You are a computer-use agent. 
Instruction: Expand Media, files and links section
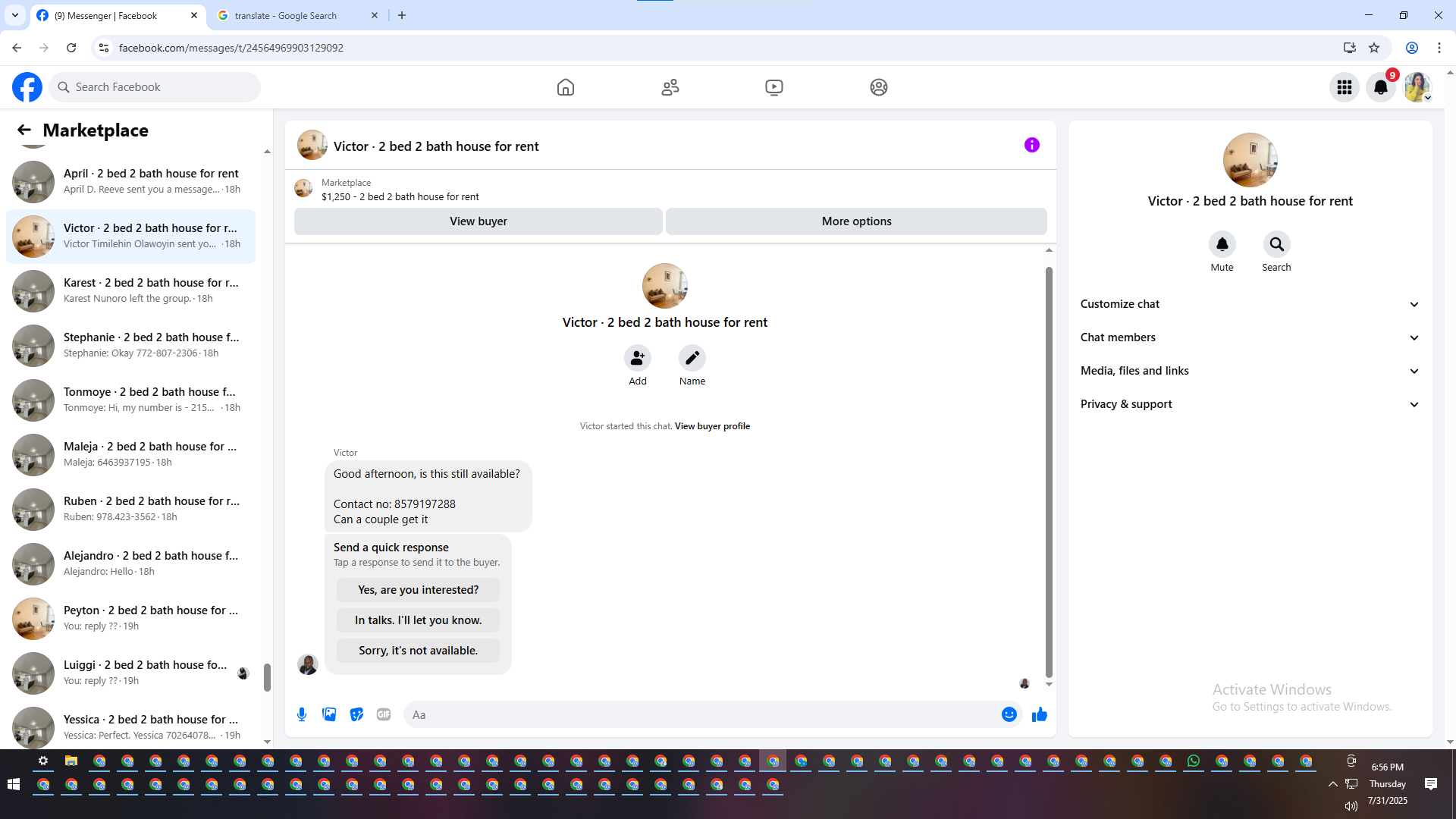tap(1249, 371)
